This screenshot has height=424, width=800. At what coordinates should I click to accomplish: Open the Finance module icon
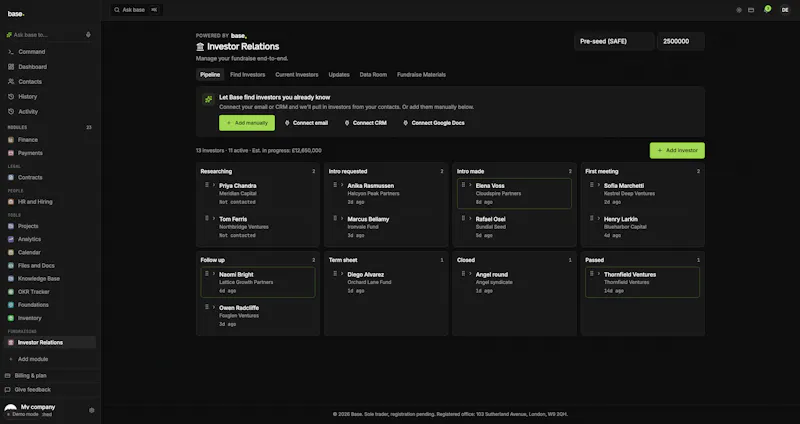[11, 140]
